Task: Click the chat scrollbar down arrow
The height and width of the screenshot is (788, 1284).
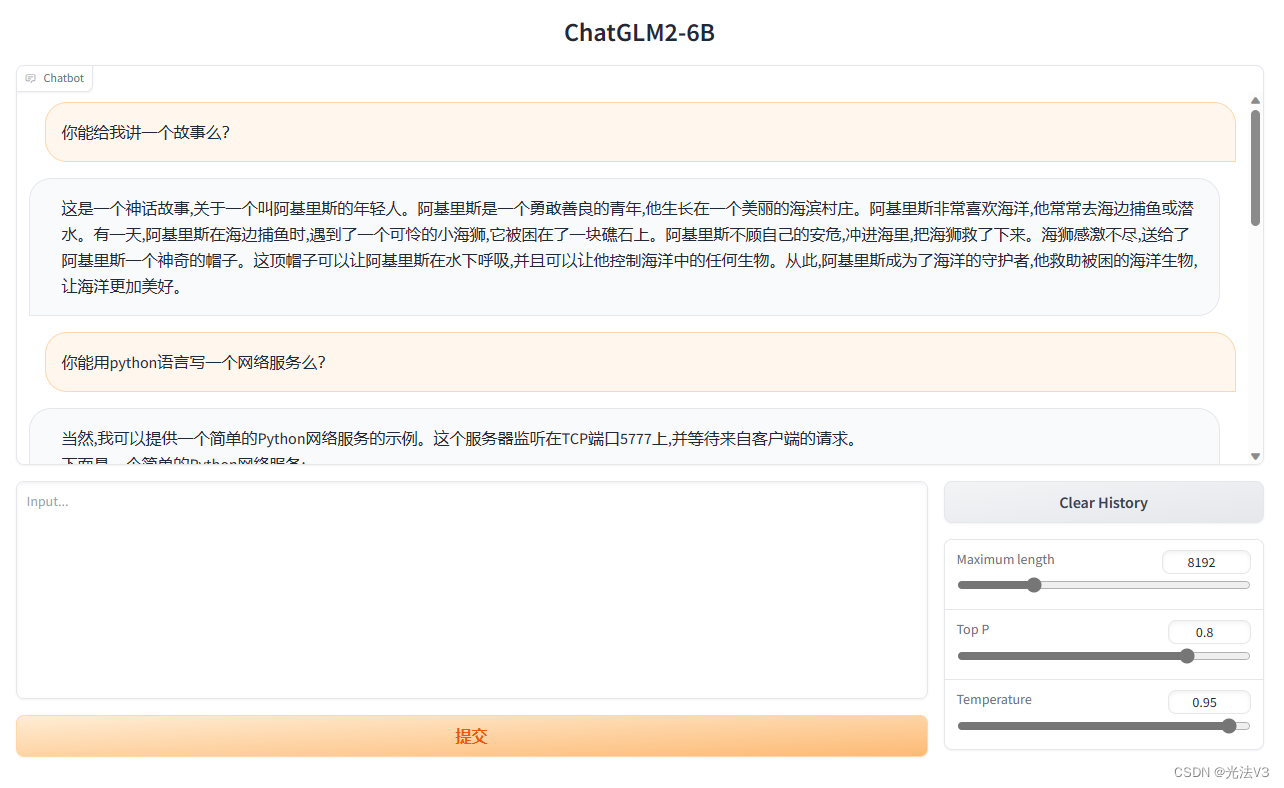Action: point(1255,456)
